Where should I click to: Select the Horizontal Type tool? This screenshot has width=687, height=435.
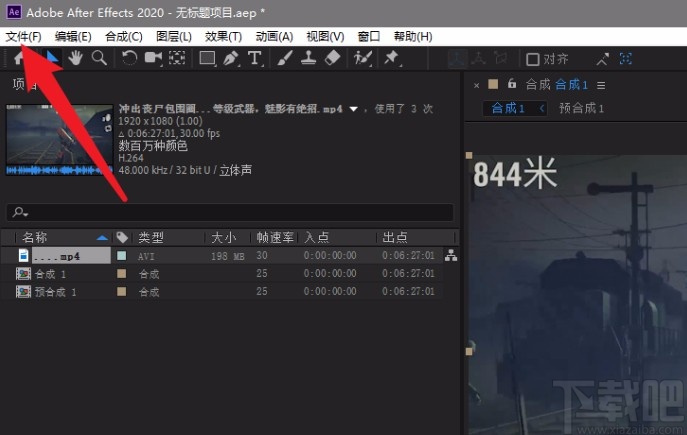coord(255,58)
